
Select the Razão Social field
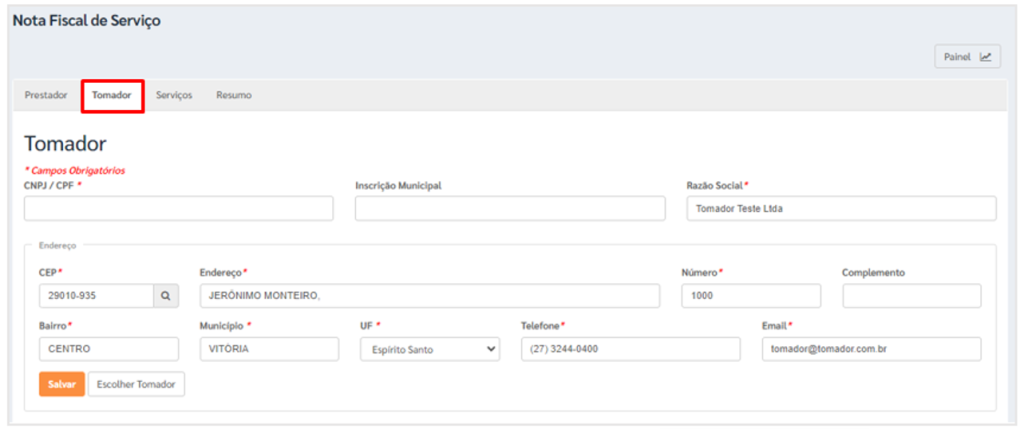[842, 208]
